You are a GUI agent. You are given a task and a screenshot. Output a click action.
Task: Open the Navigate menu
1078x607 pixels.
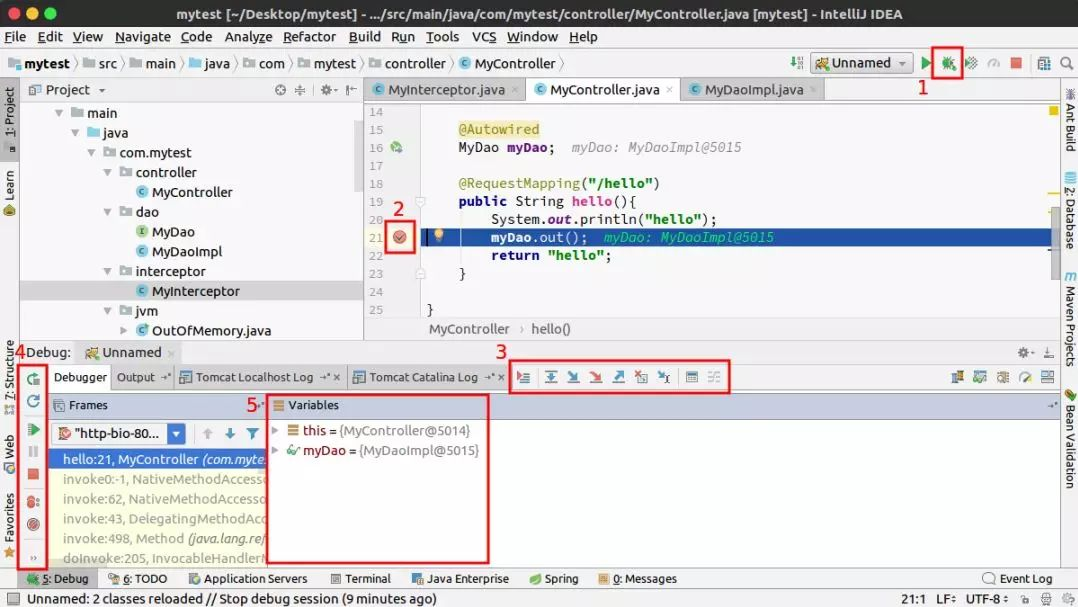(142, 36)
